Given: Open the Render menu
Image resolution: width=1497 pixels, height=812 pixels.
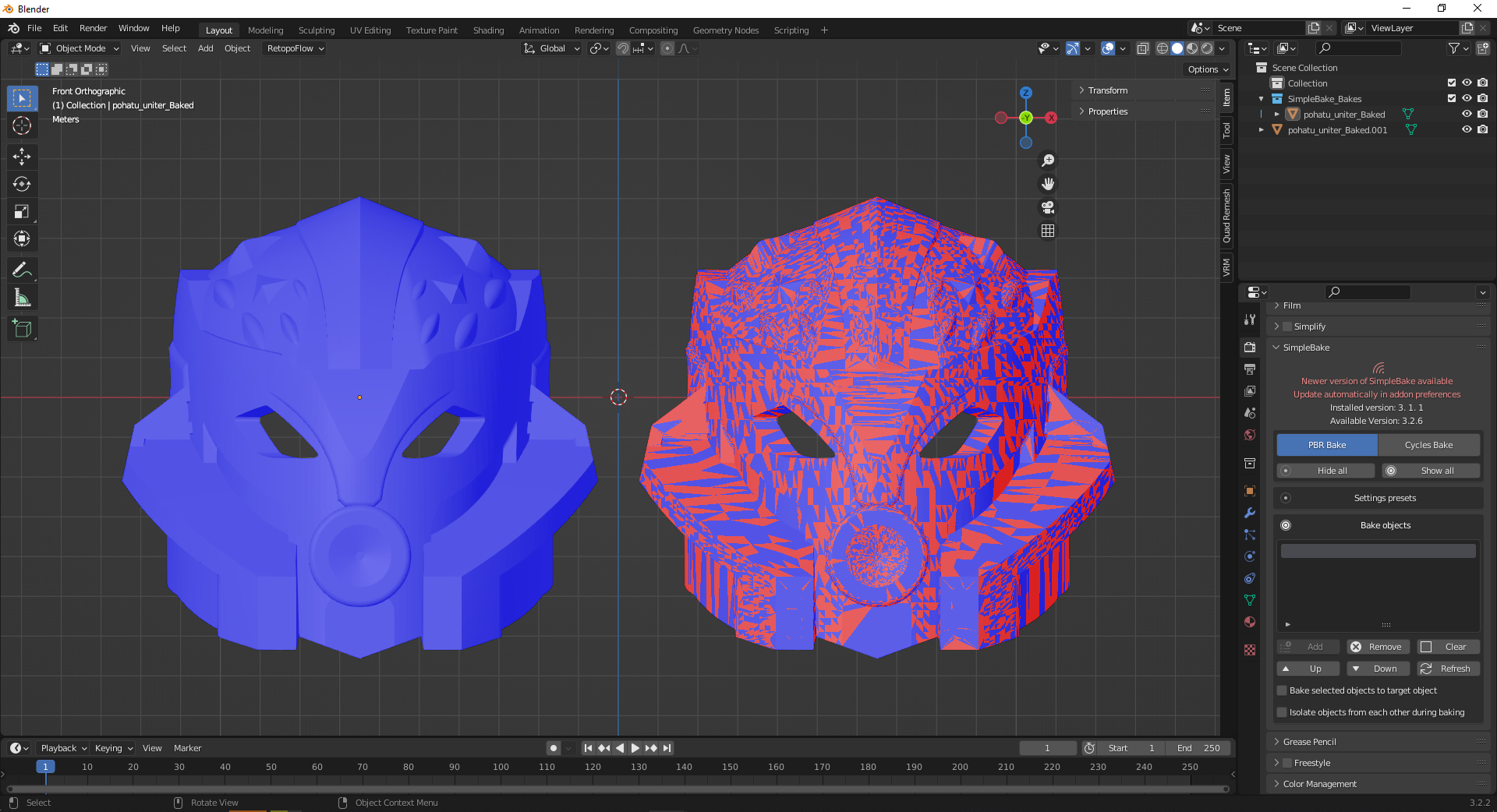Looking at the screenshot, I should [x=93, y=28].
